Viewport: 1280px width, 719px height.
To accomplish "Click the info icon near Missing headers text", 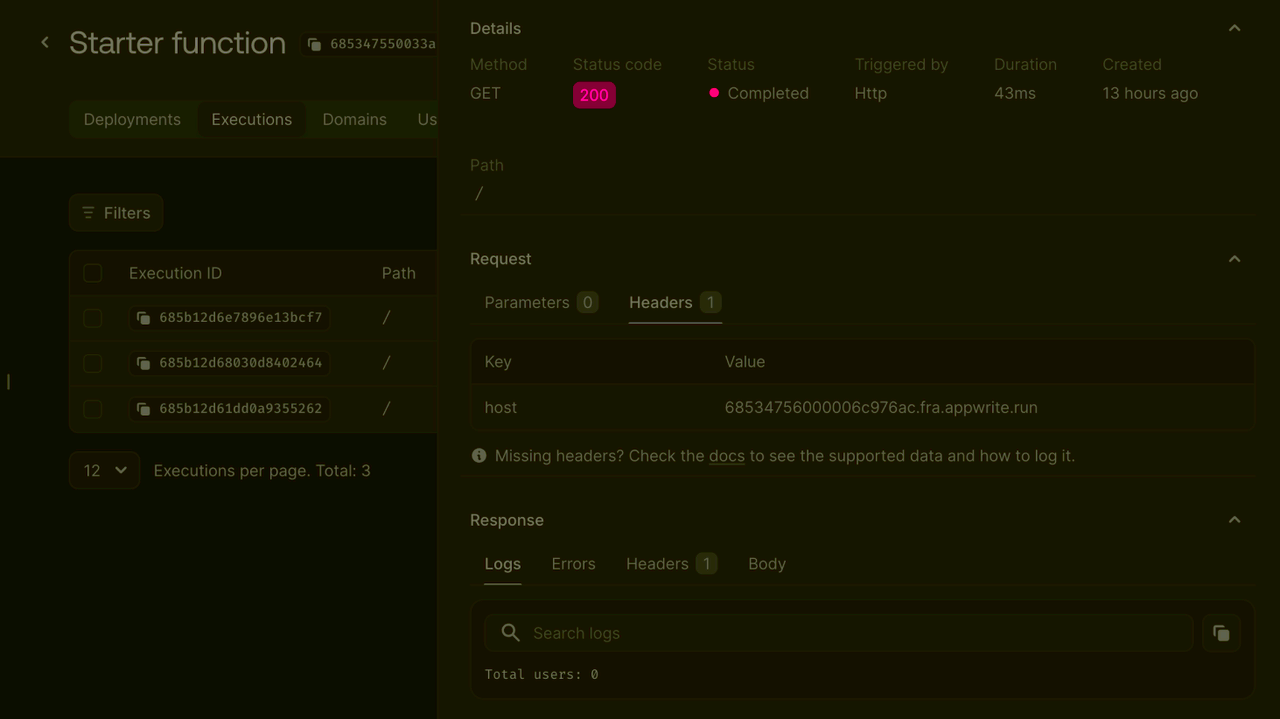I will click(479, 455).
